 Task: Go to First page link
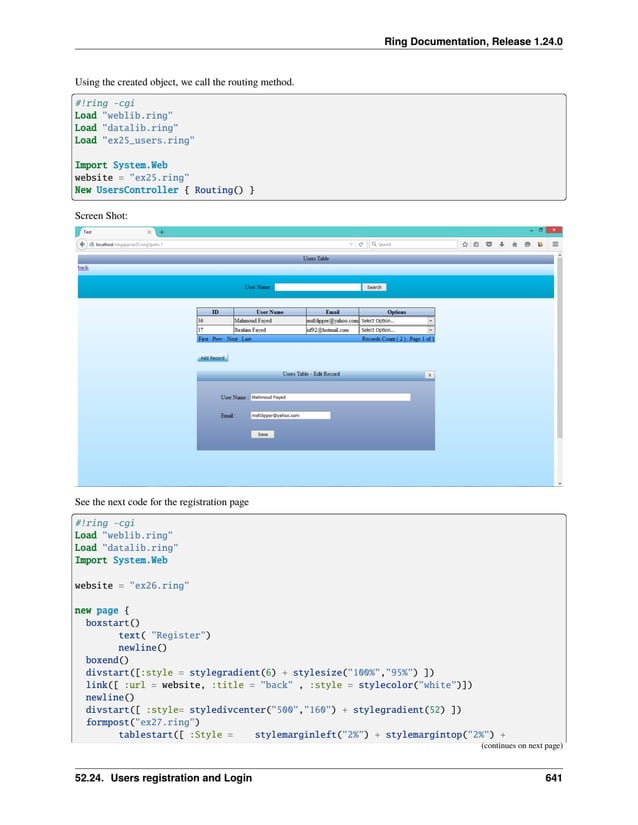pyautogui.click(x=204, y=339)
